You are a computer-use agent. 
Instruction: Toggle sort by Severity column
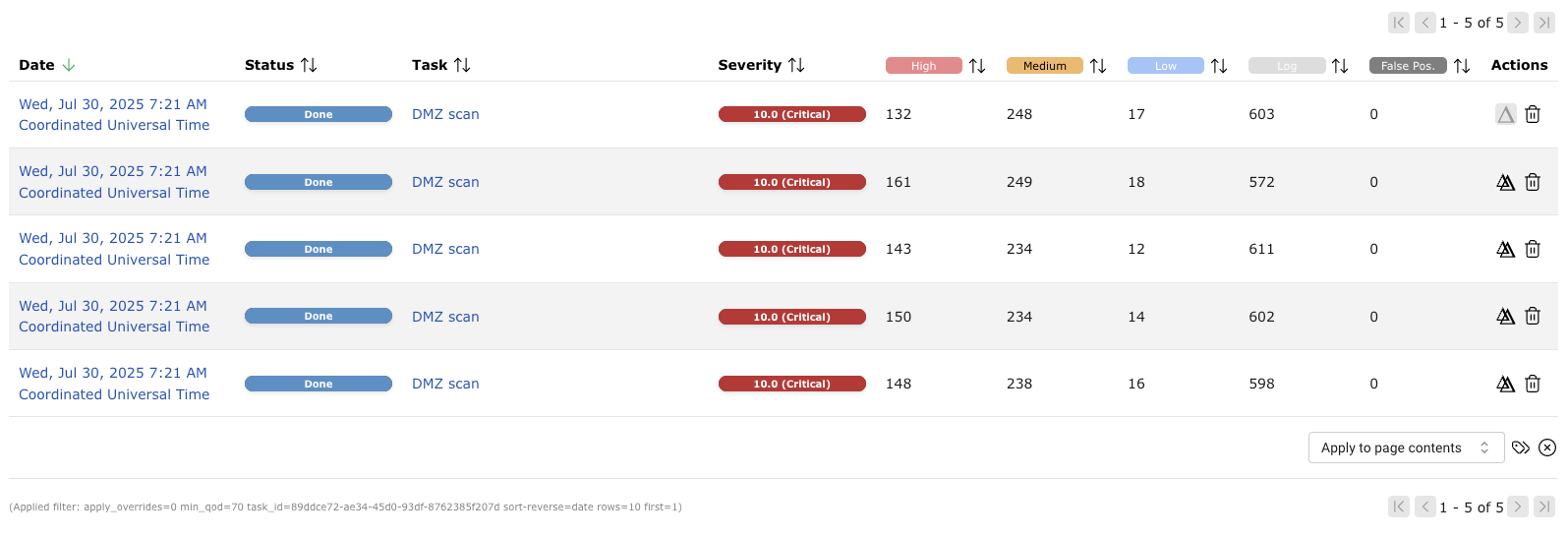pos(796,65)
